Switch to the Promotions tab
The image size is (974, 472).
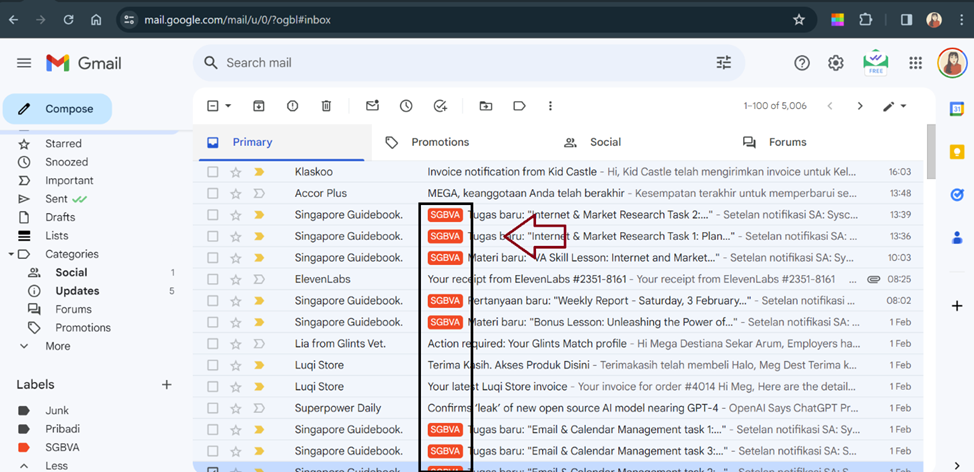[440, 142]
